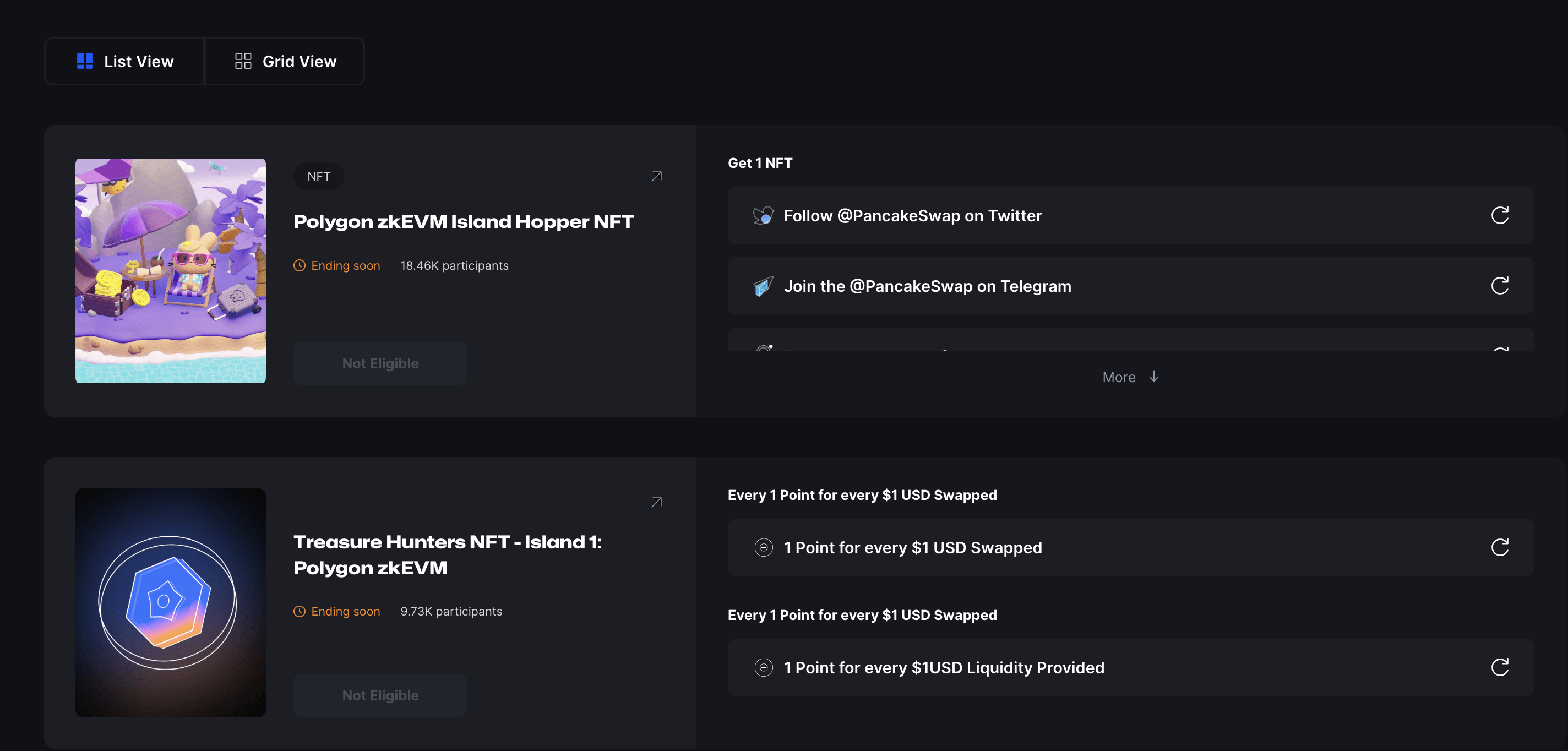Click the Twitter bird icon
The height and width of the screenshot is (751, 1568).
click(763, 215)
